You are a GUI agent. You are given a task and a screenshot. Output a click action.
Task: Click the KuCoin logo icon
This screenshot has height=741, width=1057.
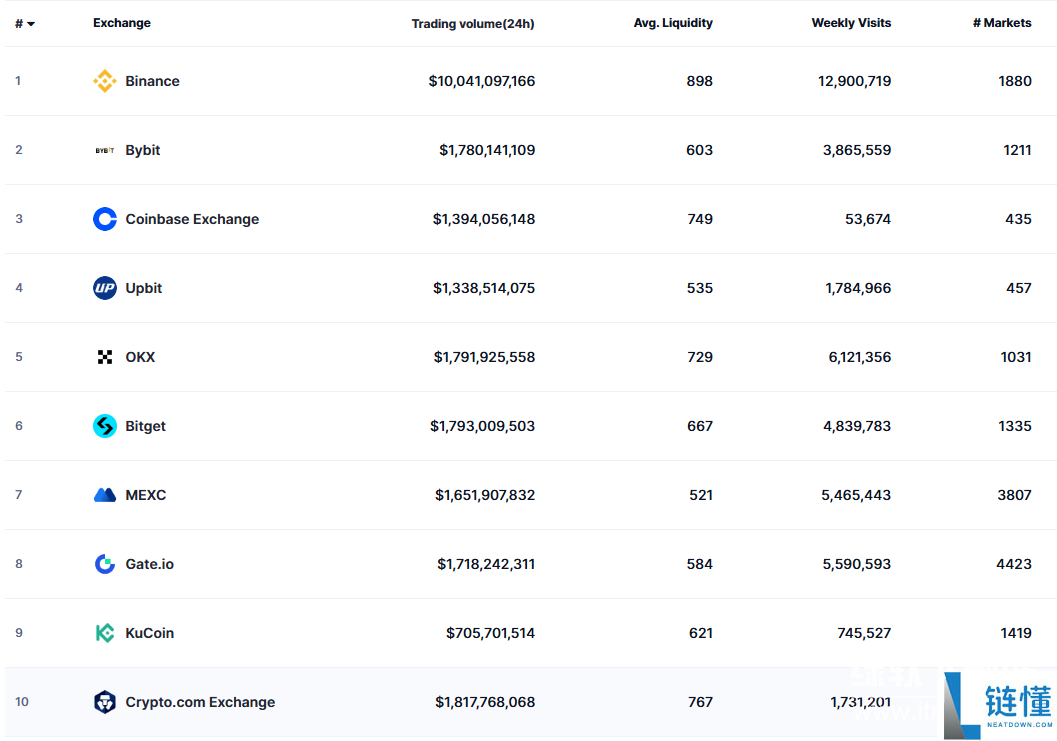pos(104,633)
